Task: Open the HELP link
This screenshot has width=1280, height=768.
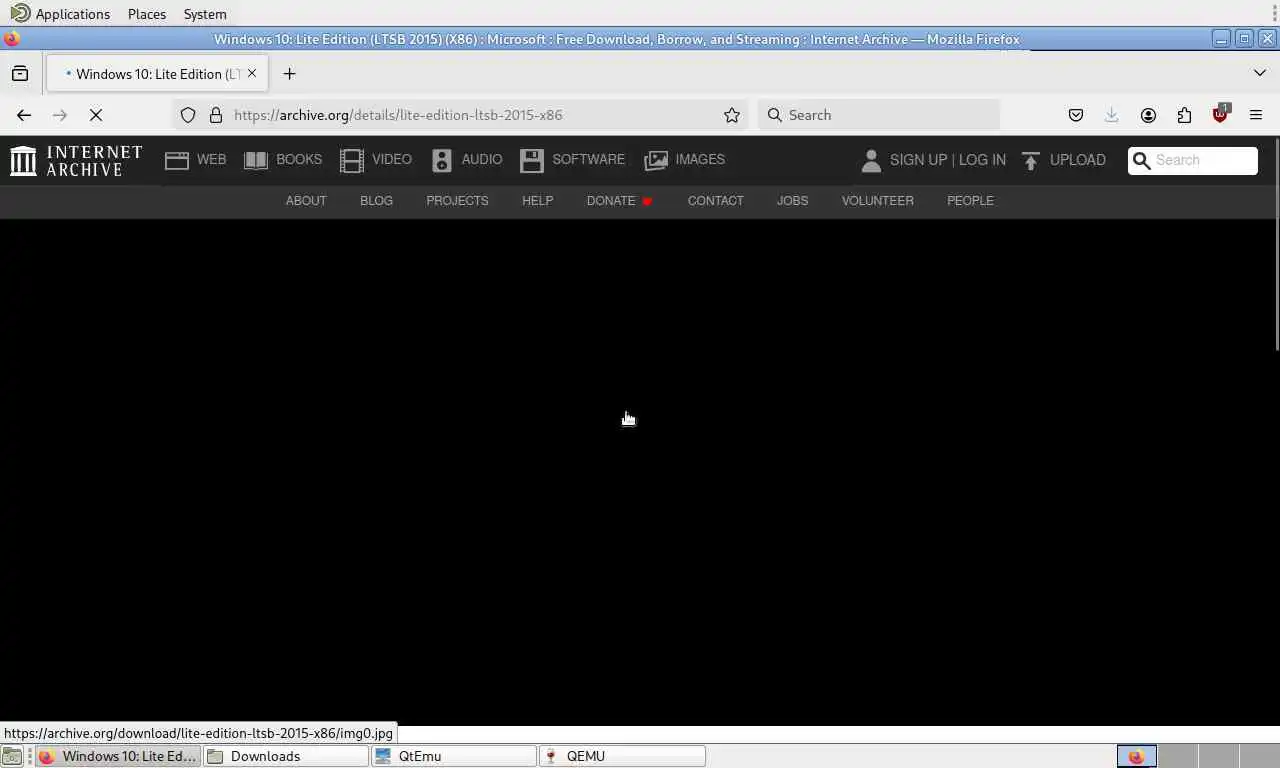Action: 537,201
